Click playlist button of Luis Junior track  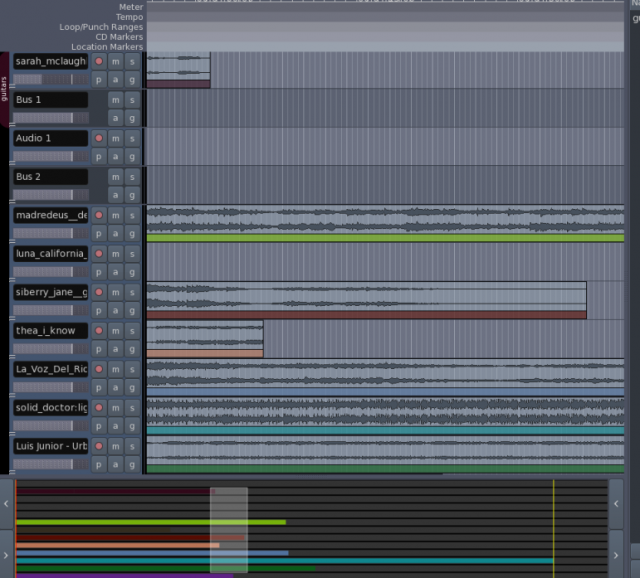pyautogui.click(x=99, y=464)
